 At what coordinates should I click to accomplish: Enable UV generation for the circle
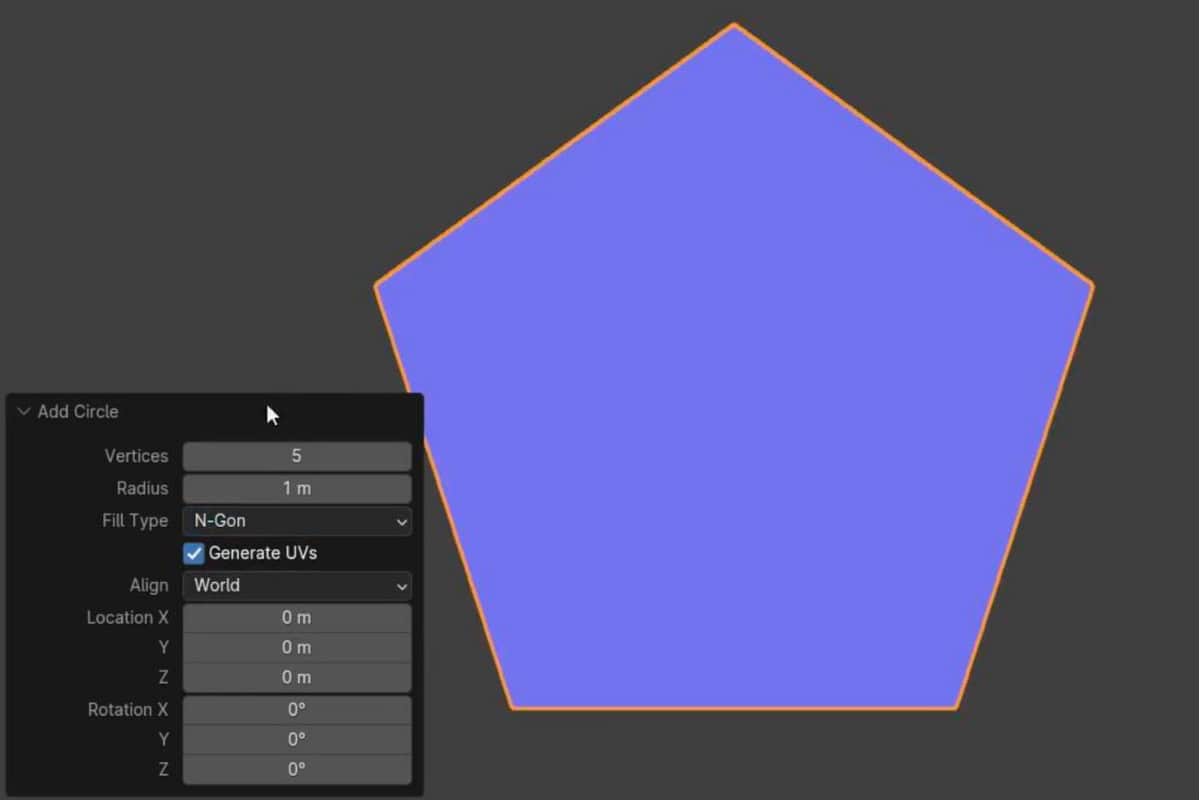(193, 553)
